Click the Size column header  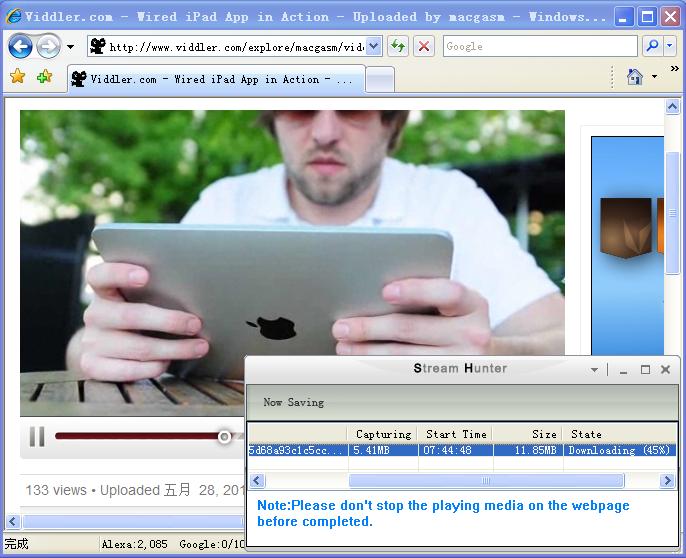tap(528, 434)
